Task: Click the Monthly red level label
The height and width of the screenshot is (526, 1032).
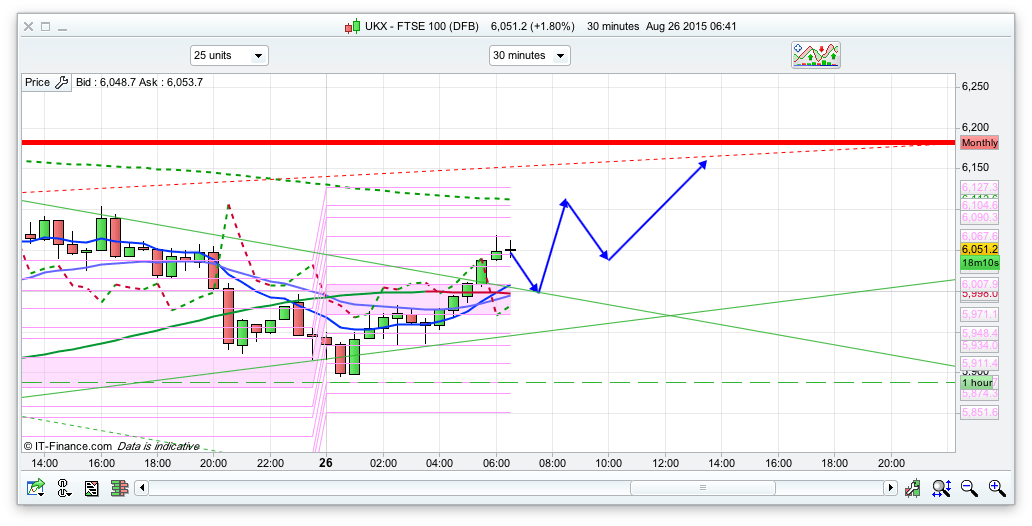Action: click(979, 143)
